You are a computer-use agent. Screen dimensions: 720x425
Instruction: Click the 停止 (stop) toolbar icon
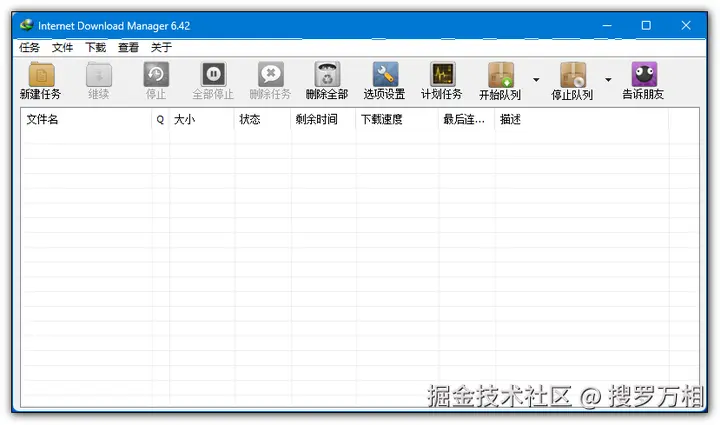156,74
